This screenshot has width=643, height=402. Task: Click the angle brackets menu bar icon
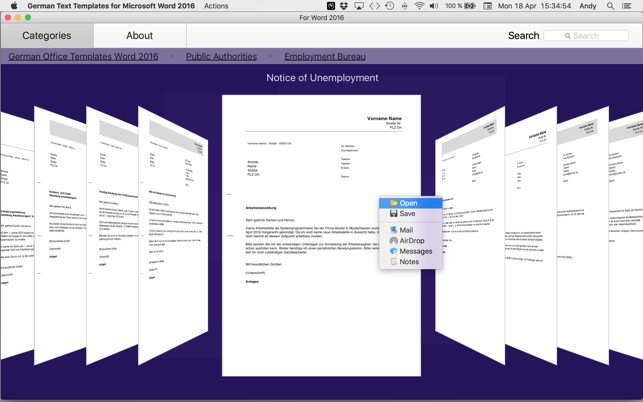[374, 6]
